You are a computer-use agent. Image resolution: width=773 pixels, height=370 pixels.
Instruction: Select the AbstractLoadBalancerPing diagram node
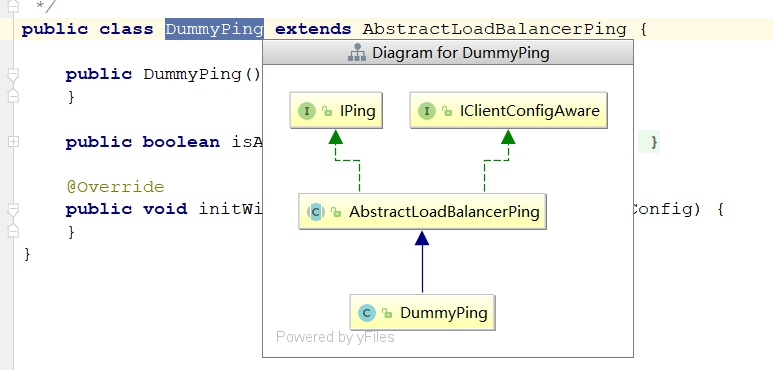pos(422,212)
